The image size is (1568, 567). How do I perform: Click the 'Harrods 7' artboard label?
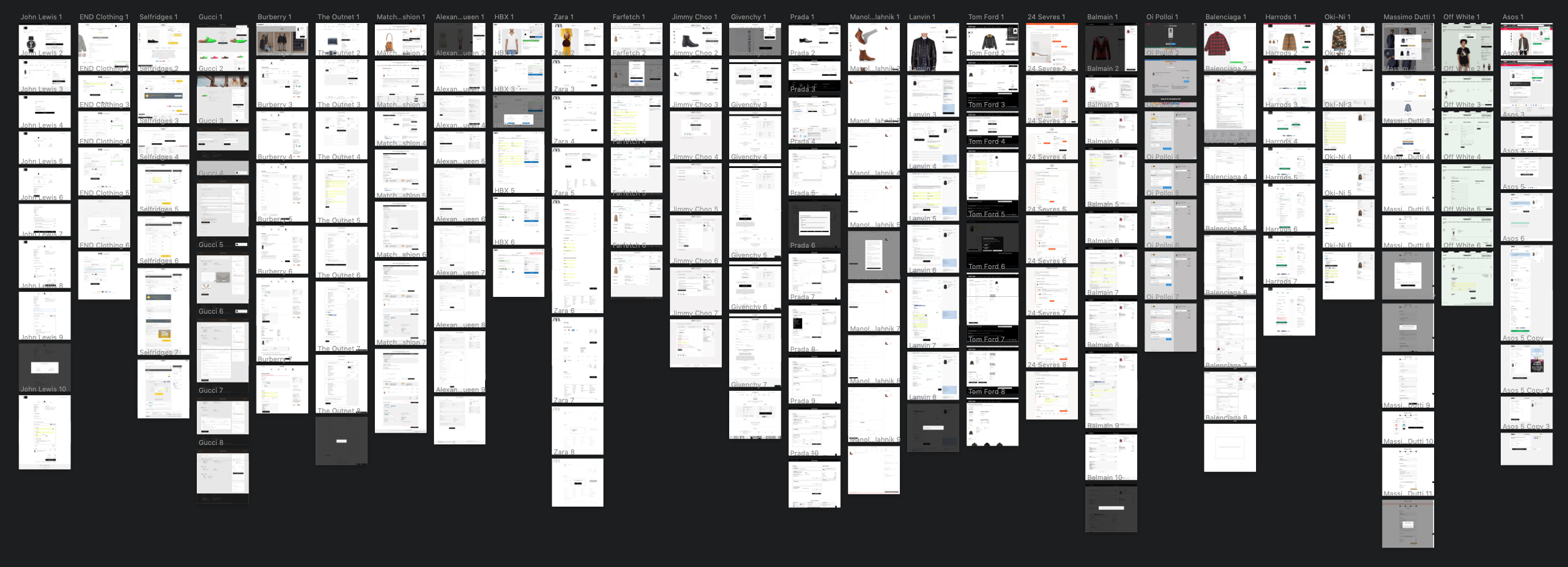[1281, 281]
